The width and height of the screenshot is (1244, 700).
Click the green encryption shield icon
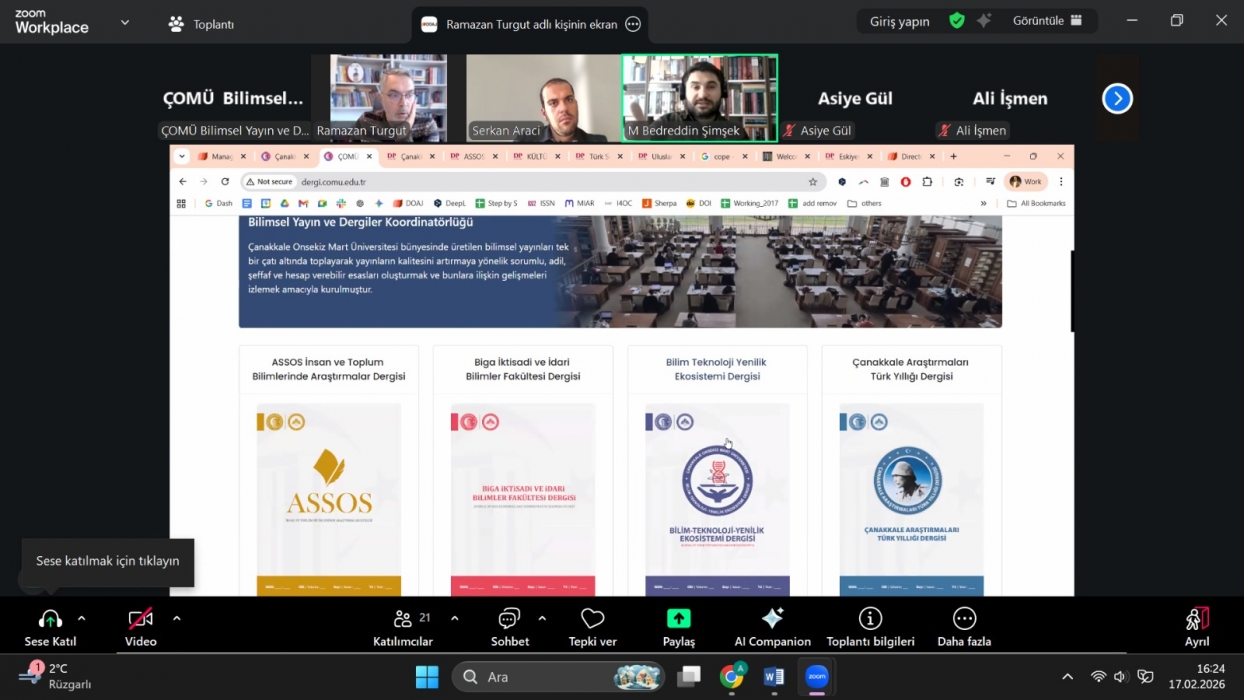click(957, 21)
